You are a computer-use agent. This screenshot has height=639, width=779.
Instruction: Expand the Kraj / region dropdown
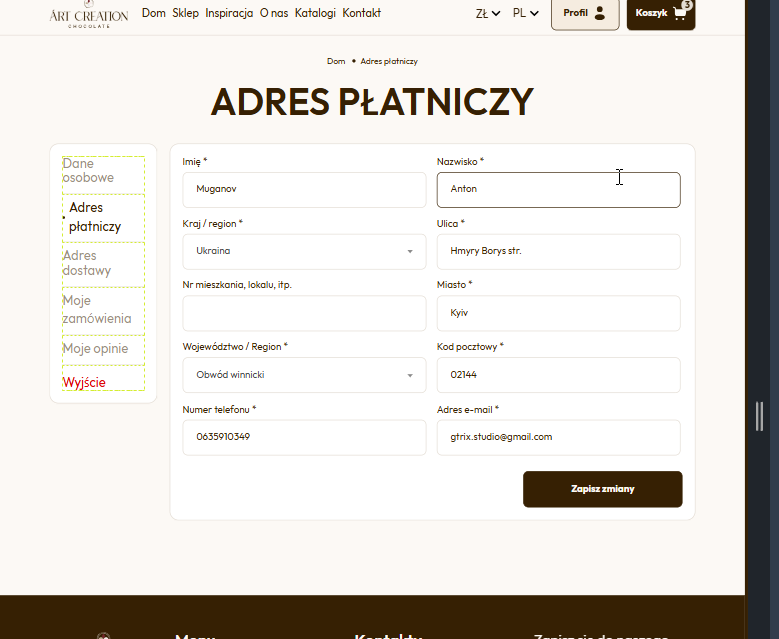click(x=304, y=251)
